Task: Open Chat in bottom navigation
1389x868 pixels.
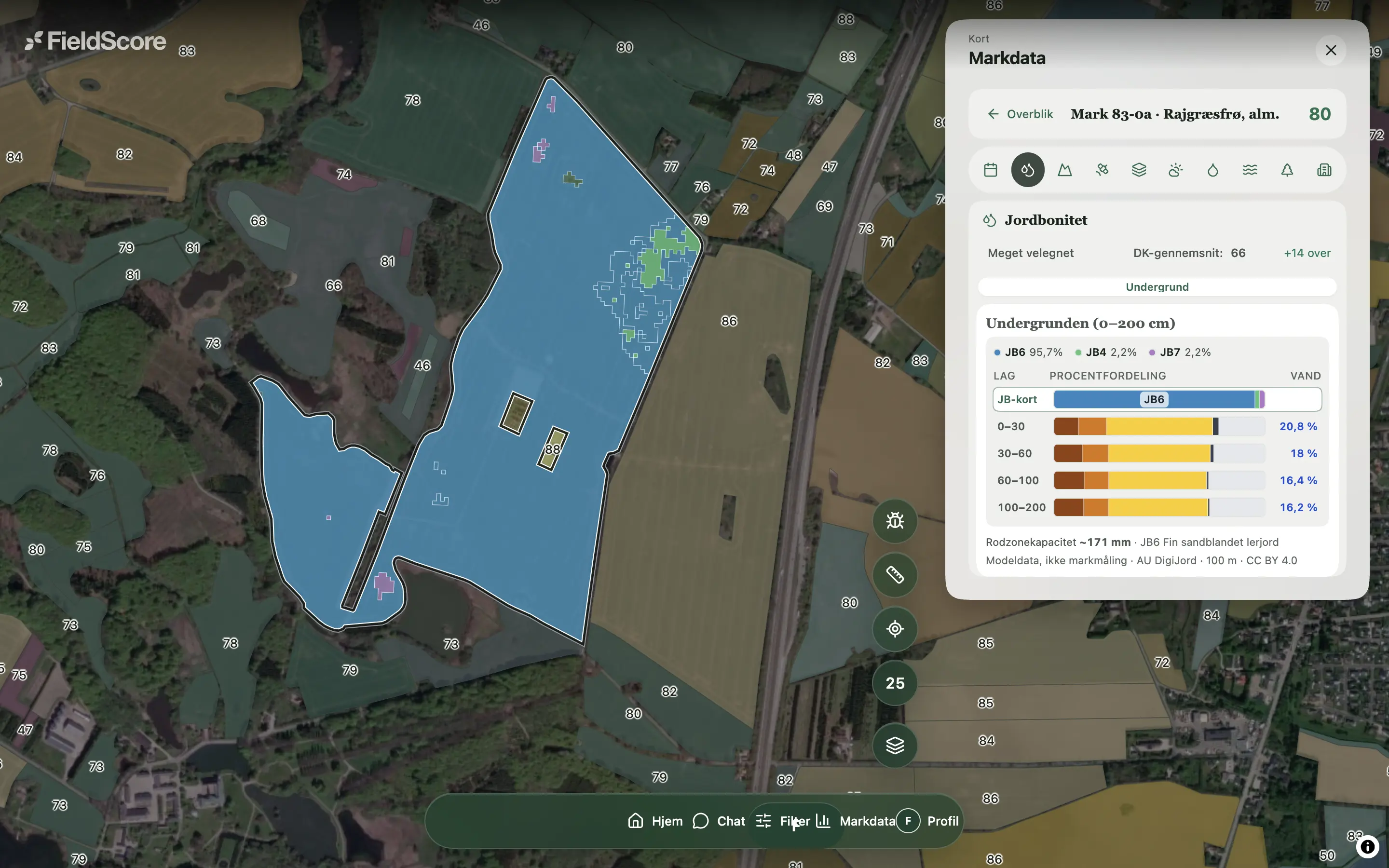Action: click(719, 821)
